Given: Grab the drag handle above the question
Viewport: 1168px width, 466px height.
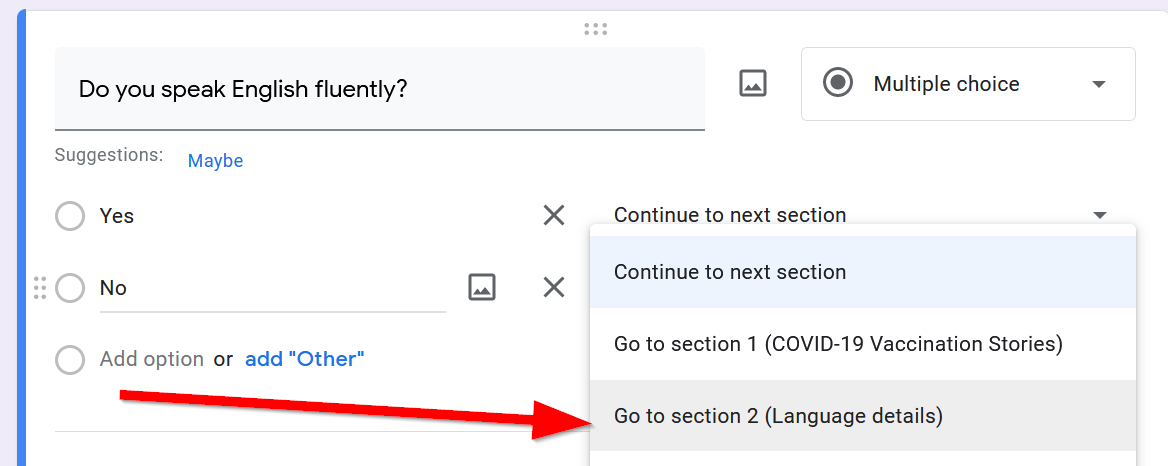Looking at the screenshot, I should click(x=596, y=29).
